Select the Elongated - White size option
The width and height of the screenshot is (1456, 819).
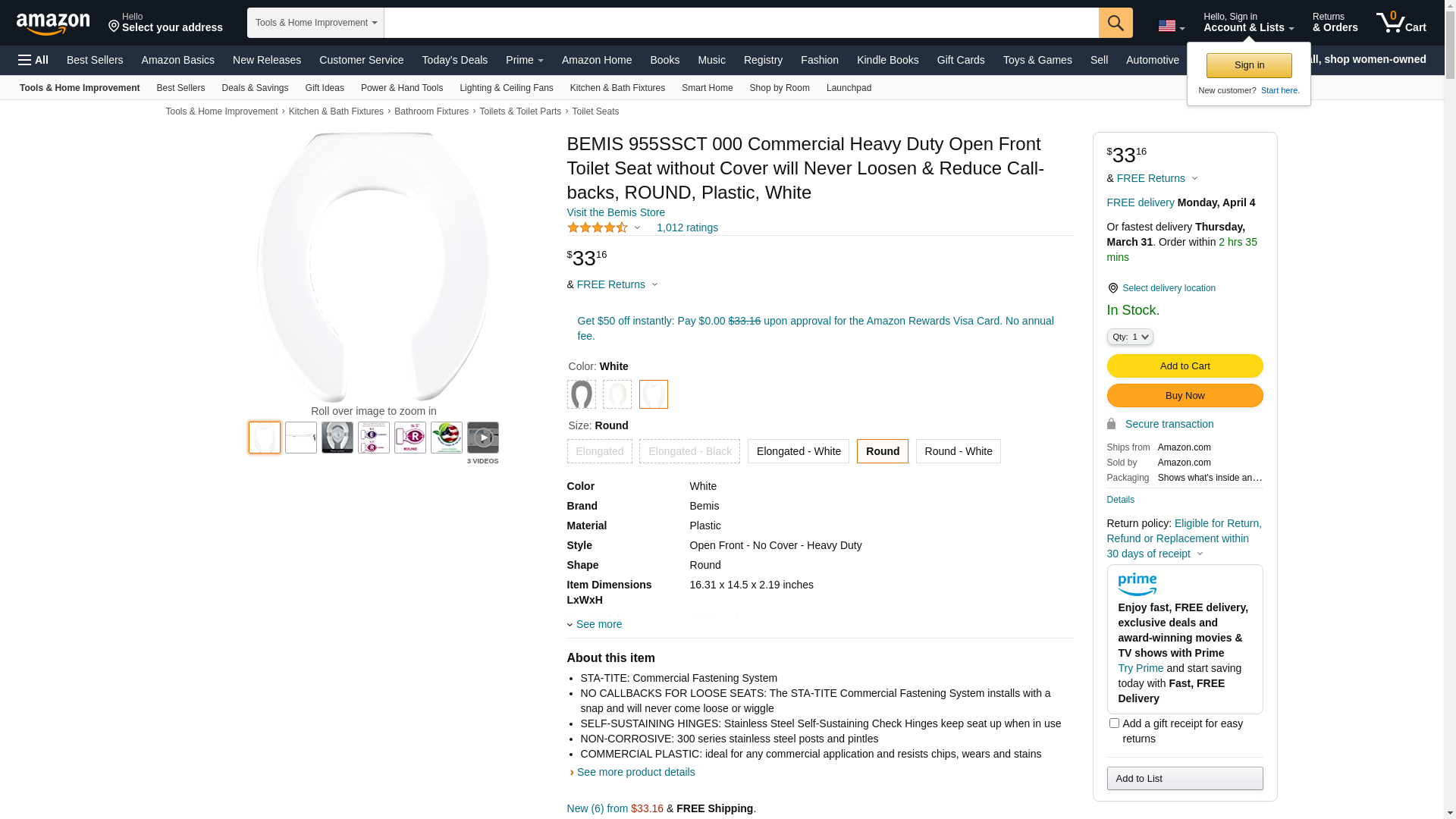click(798, 451)
